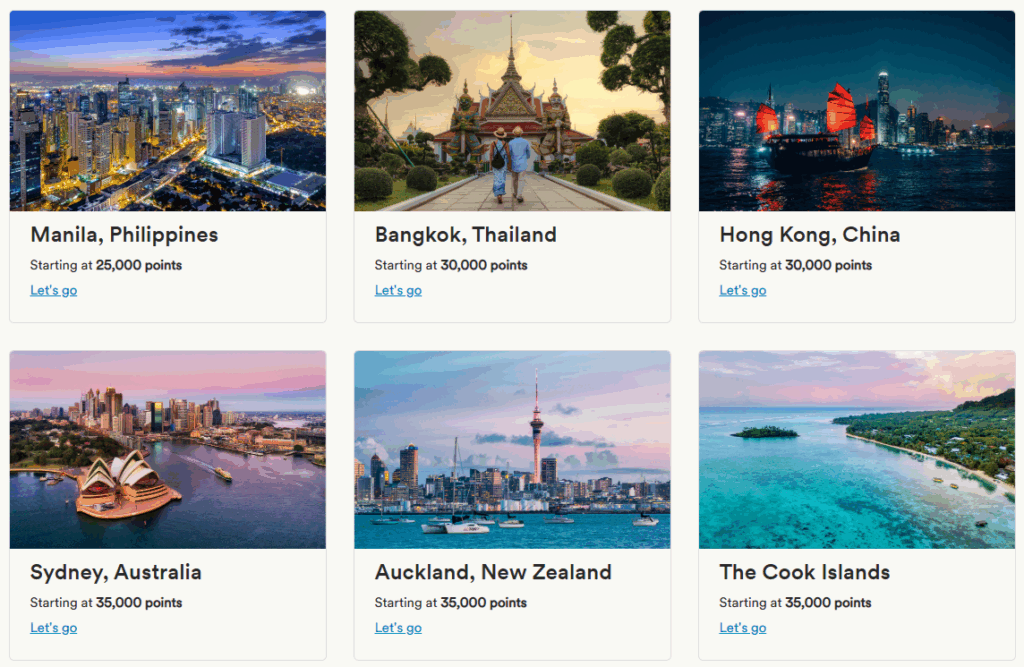Open the Let's go link for Bangkok, Thailand

coord(398,290)
